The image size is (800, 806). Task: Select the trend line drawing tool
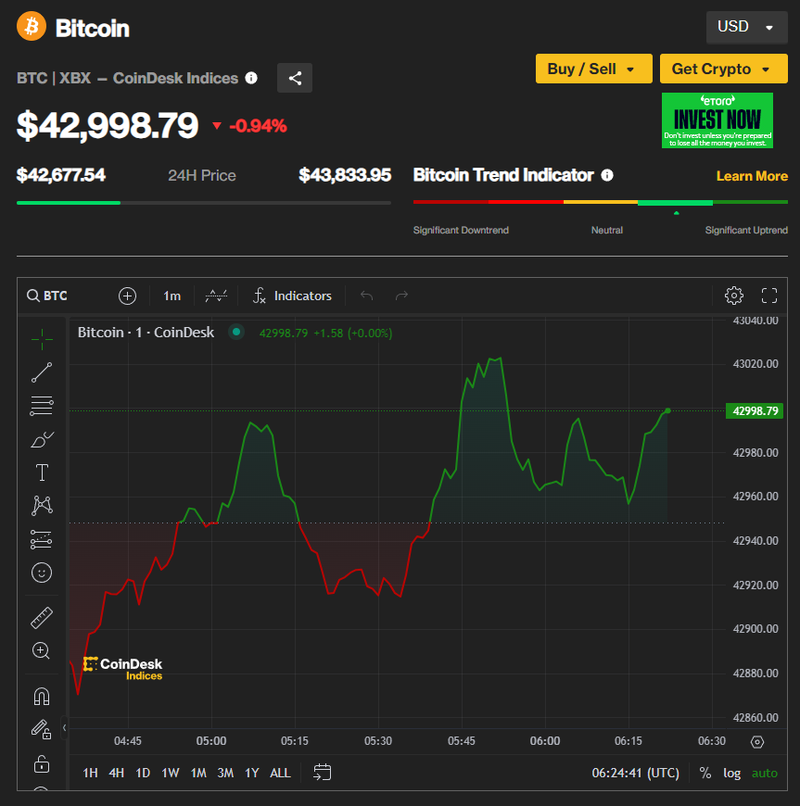tap(41, 373)
